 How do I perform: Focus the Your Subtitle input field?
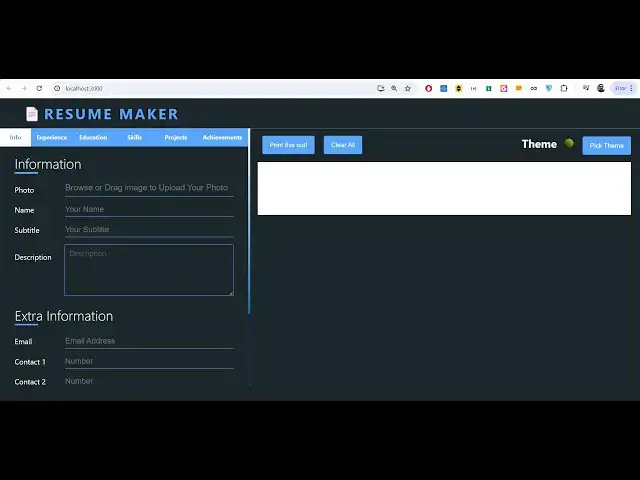click(x=149, y=230)
